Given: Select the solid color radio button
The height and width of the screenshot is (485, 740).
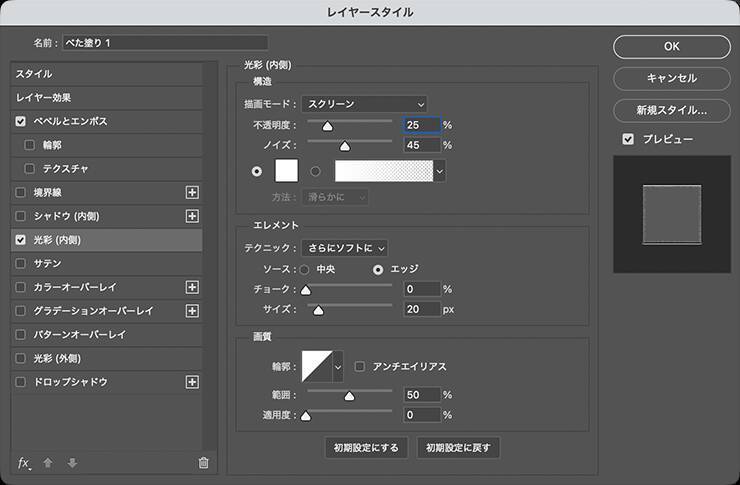Looking at the screenshot, I should point(257,171).
